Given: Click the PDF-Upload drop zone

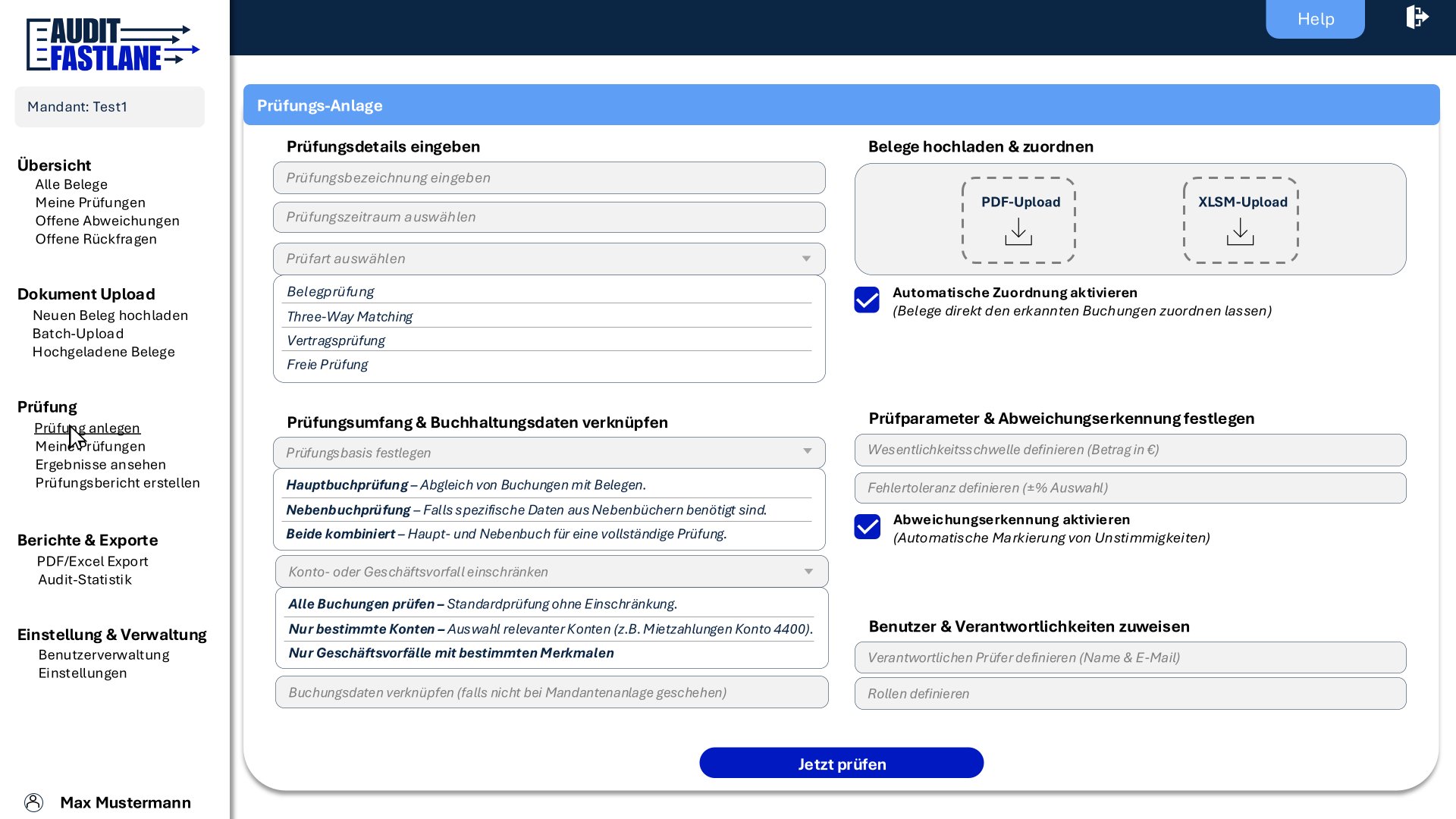Looking at the screenshot, I should coord(1018,220).
